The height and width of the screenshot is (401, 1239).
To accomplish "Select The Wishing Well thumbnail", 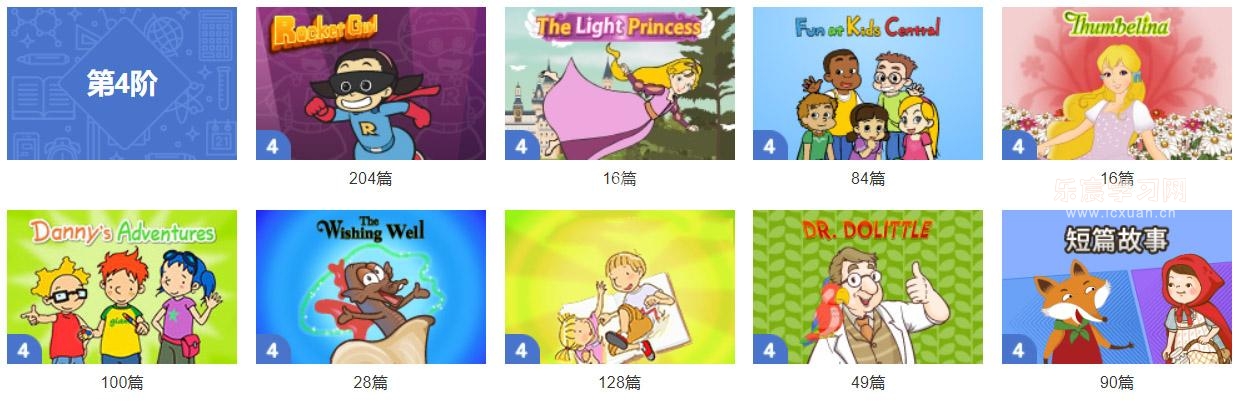I will pos(371,287).
